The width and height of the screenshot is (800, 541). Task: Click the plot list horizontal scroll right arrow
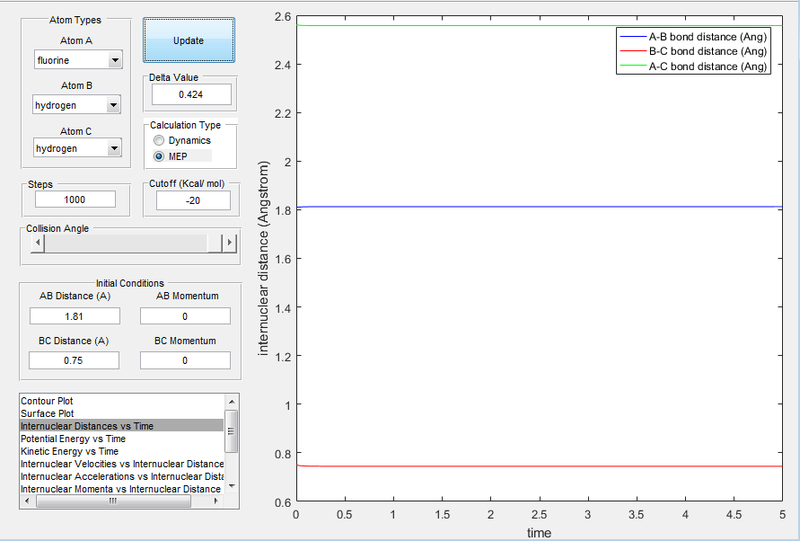pyautogui.click(x=216, y=501)
